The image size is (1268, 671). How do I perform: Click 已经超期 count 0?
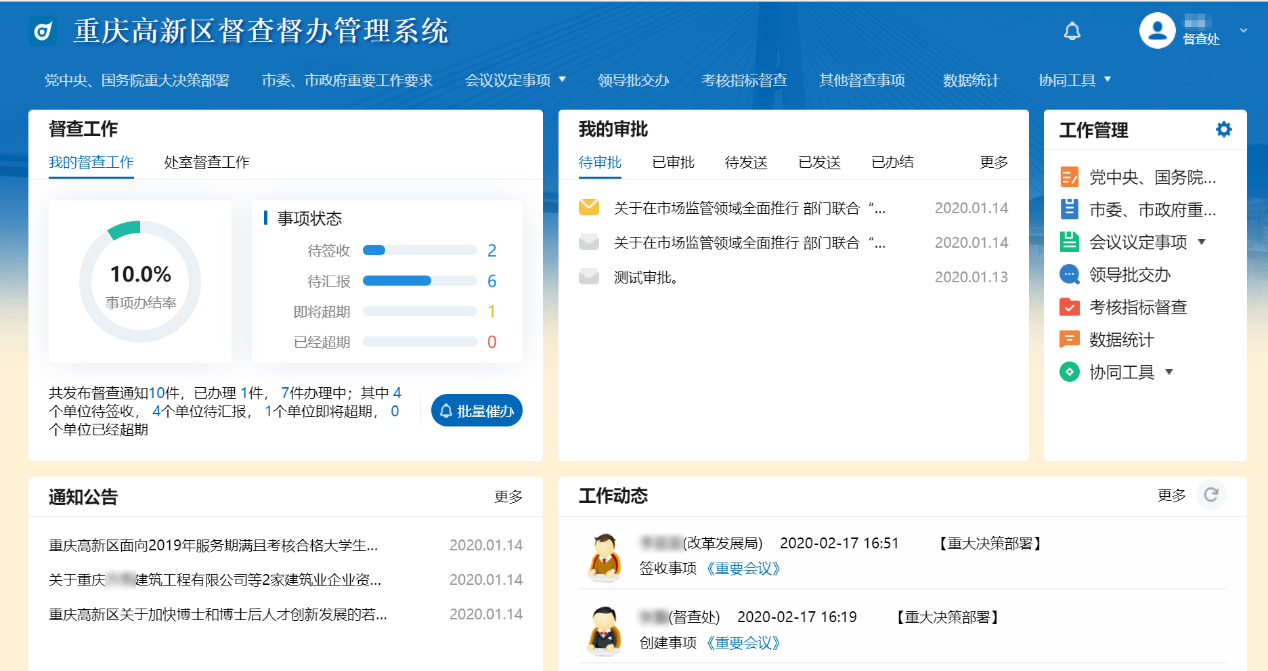tap(492, 342)
